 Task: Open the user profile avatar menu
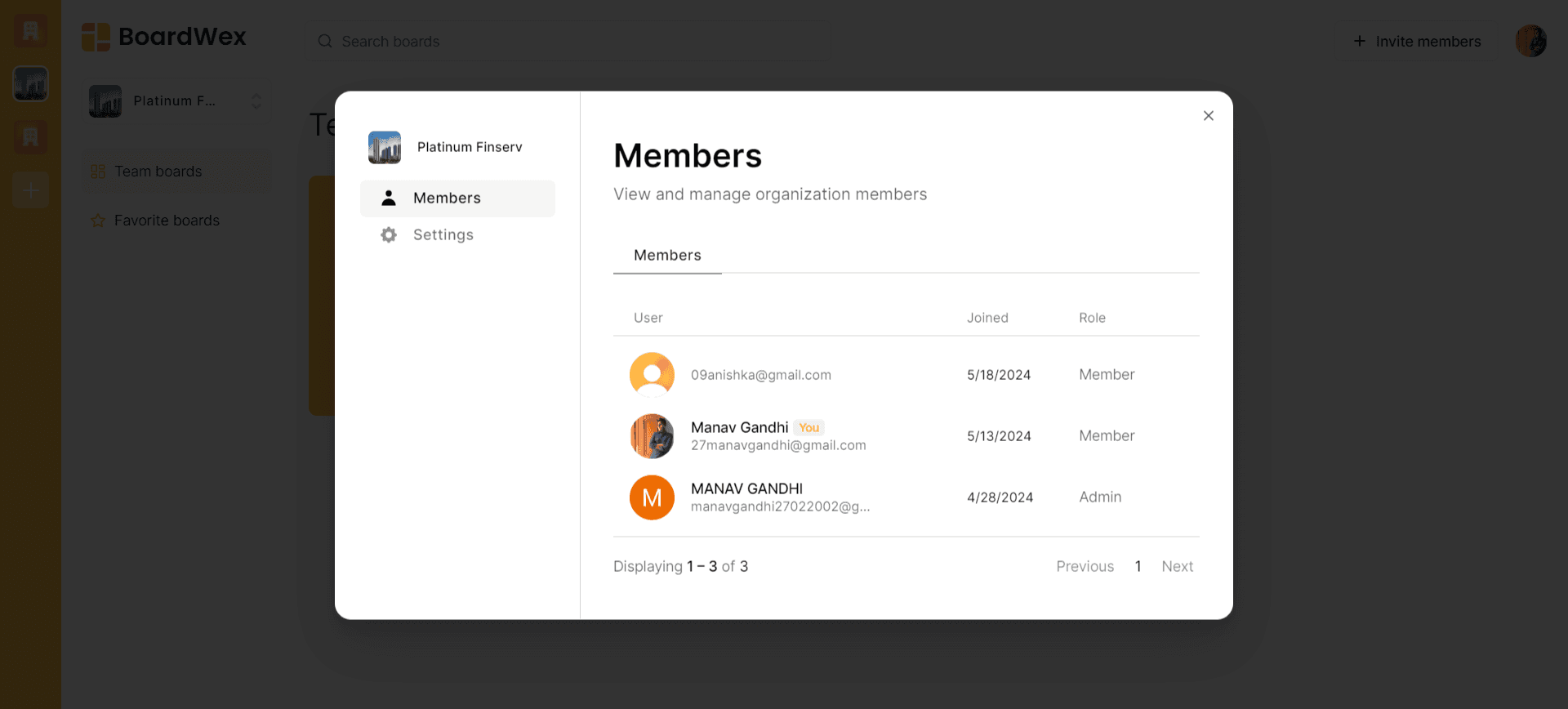1530,41
